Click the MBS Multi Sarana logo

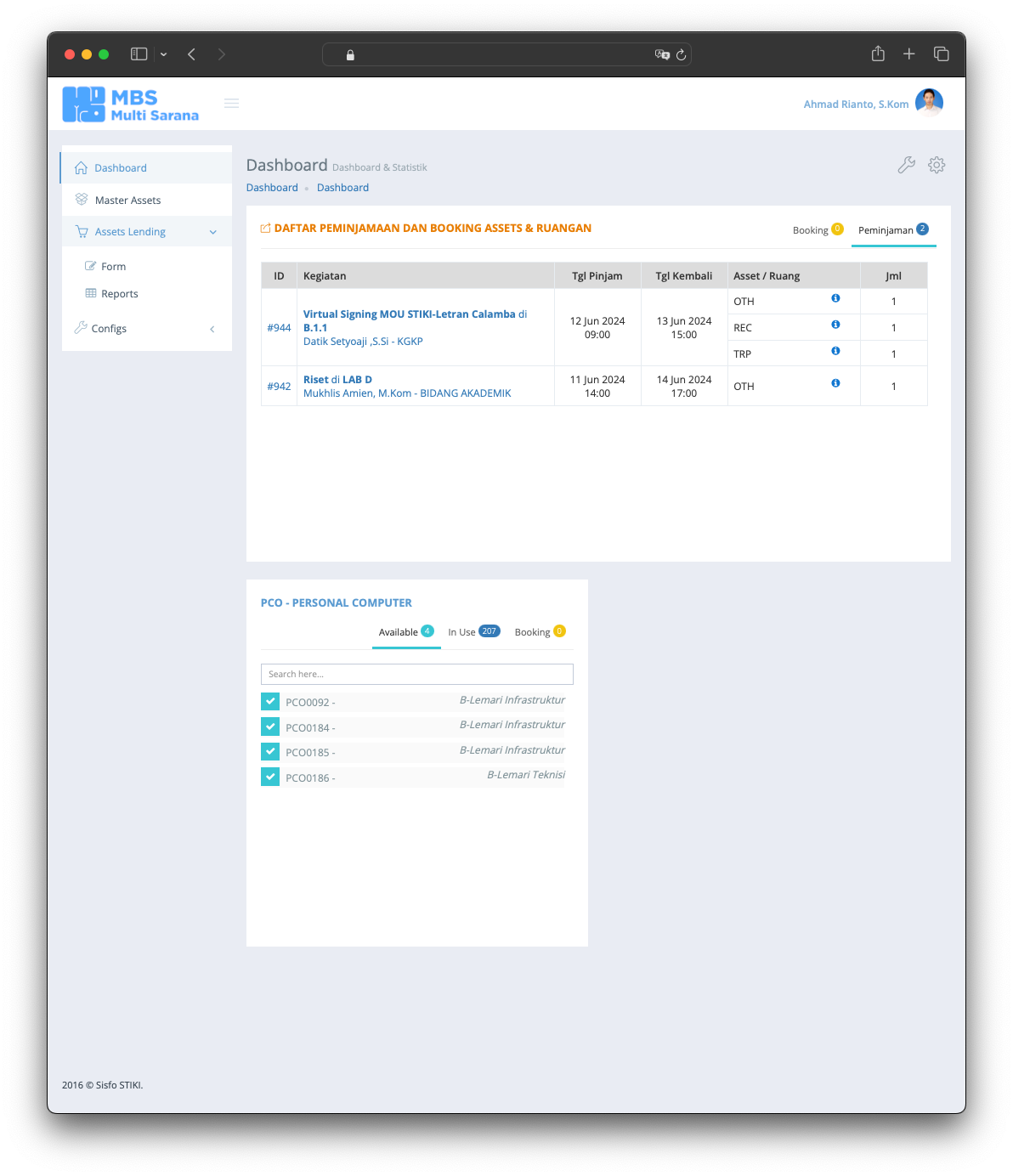(x=131, y=105)
